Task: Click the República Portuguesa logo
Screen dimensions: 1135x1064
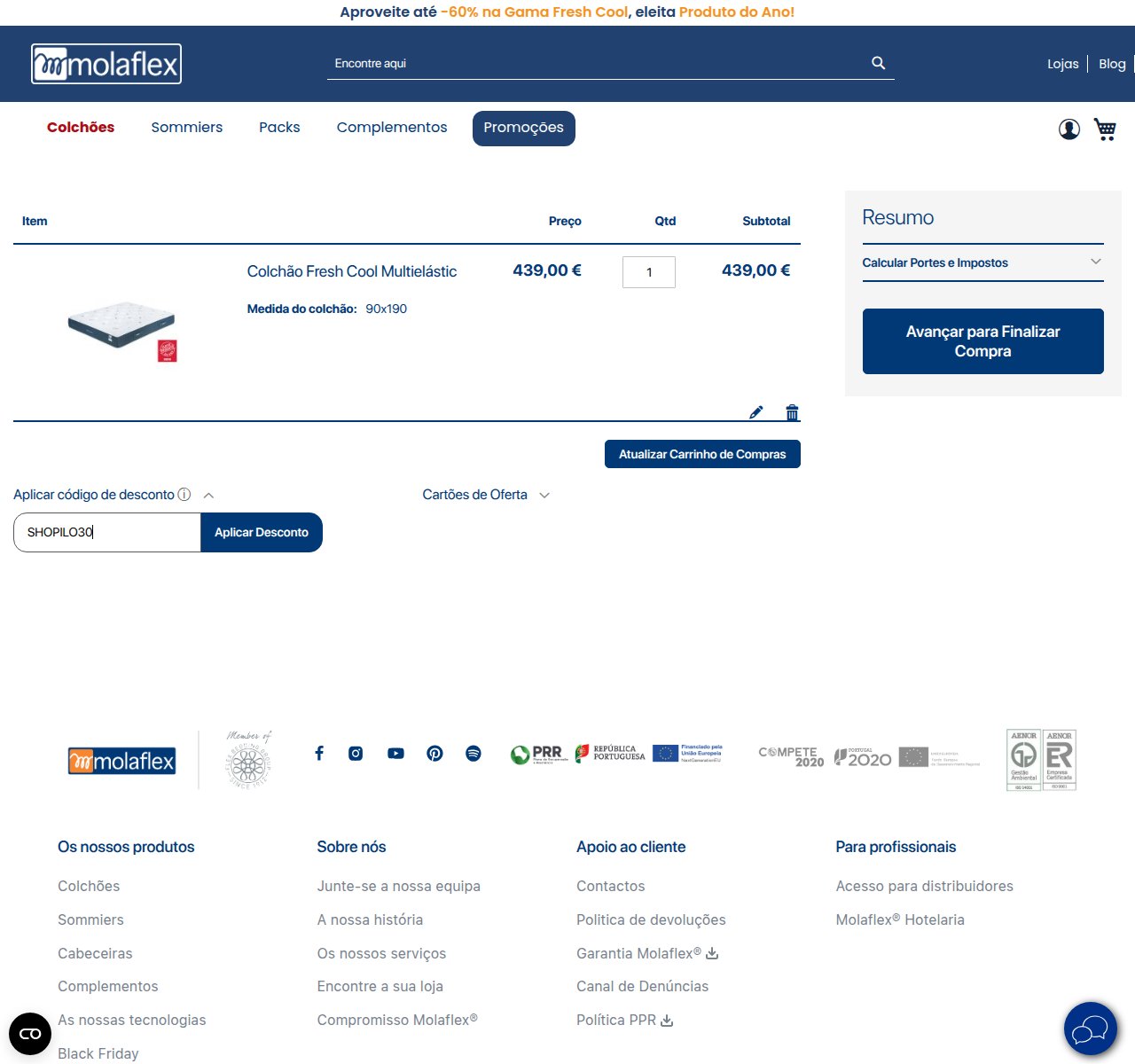Action: coord(610,754)
